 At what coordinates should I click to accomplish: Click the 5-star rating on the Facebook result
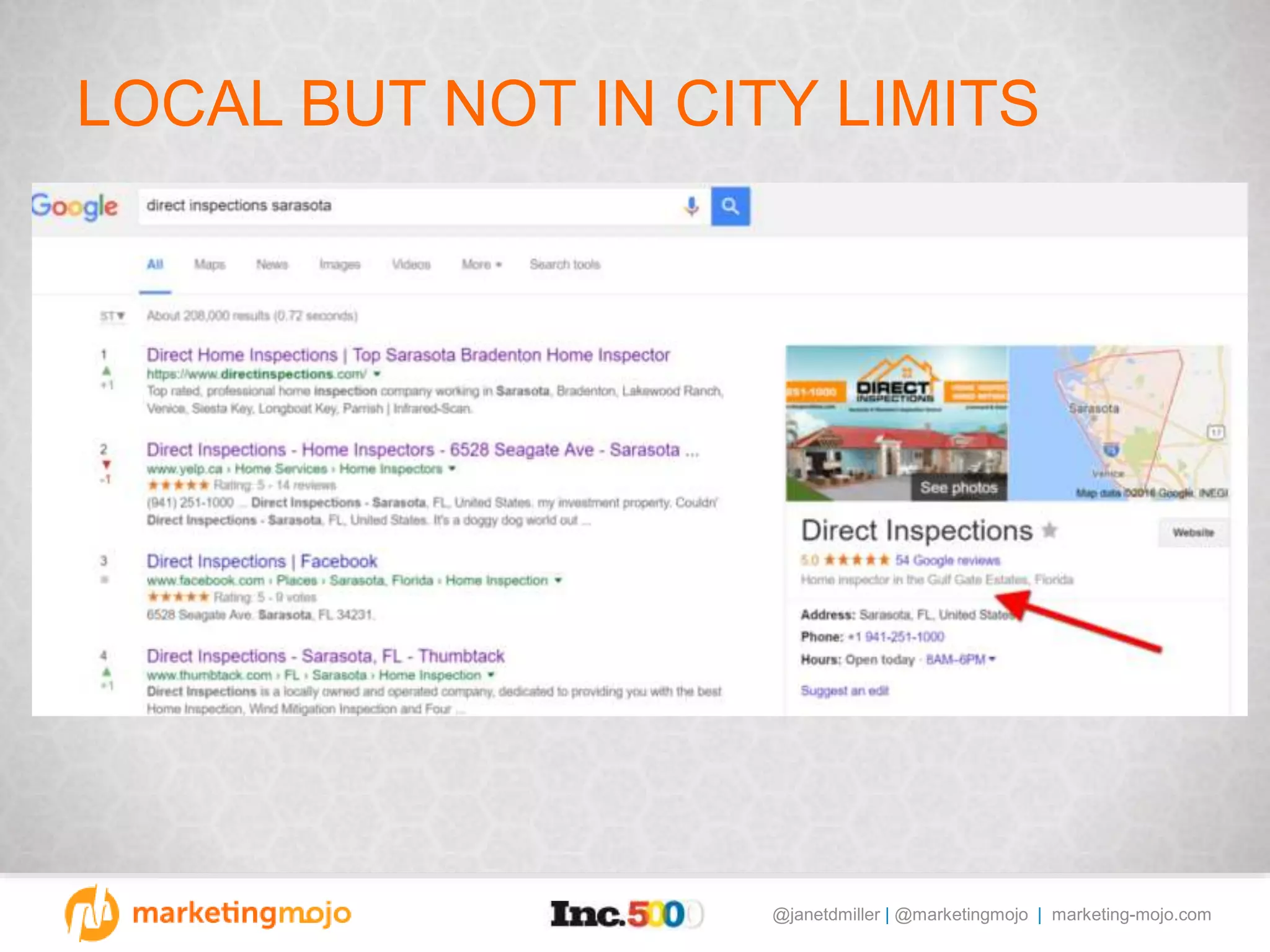point(179,597)
